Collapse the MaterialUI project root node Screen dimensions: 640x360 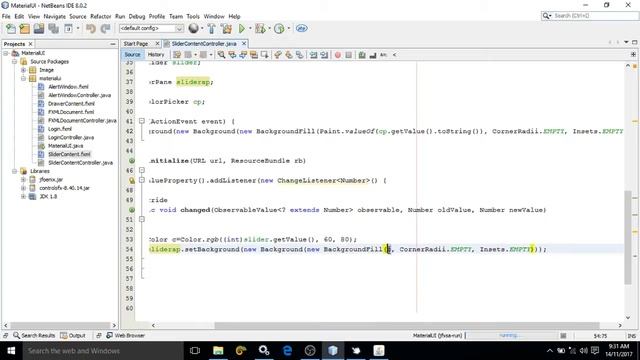click(x=6, y=53)
